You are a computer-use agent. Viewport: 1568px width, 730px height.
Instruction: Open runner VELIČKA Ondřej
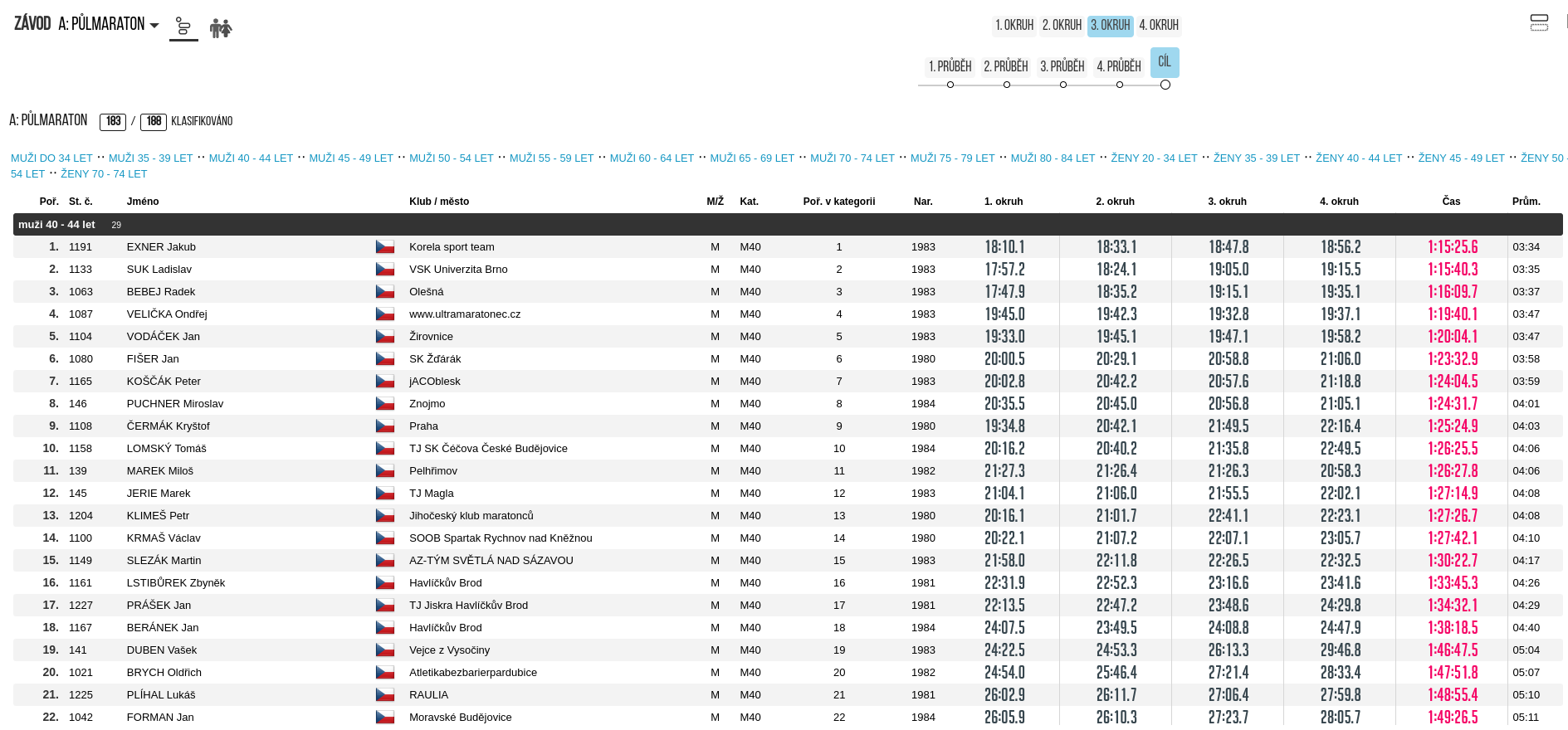coord(167,314)
